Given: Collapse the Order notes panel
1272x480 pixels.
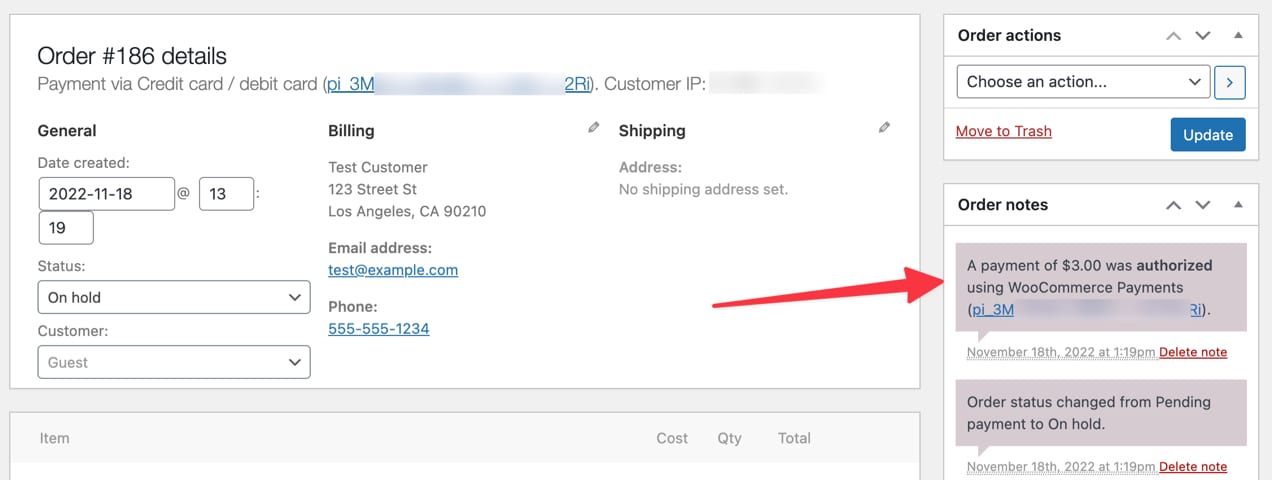Looking at the screenshot, I should click(x=1238, y=205).
